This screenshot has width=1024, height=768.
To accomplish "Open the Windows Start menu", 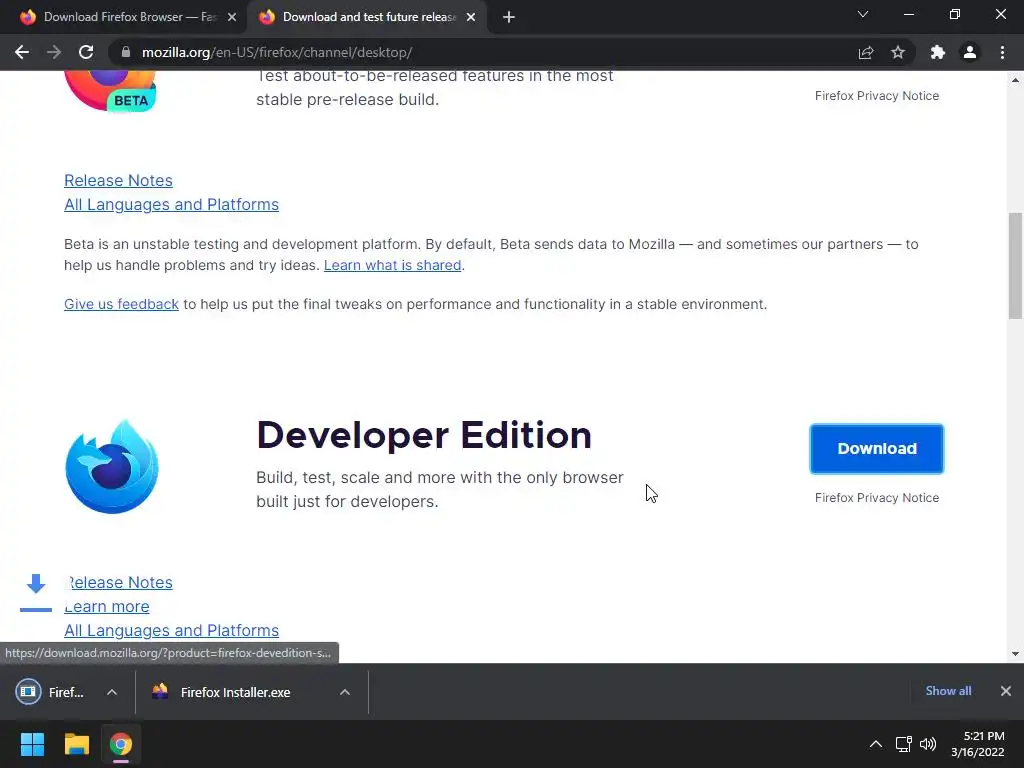I will [32, 744].
